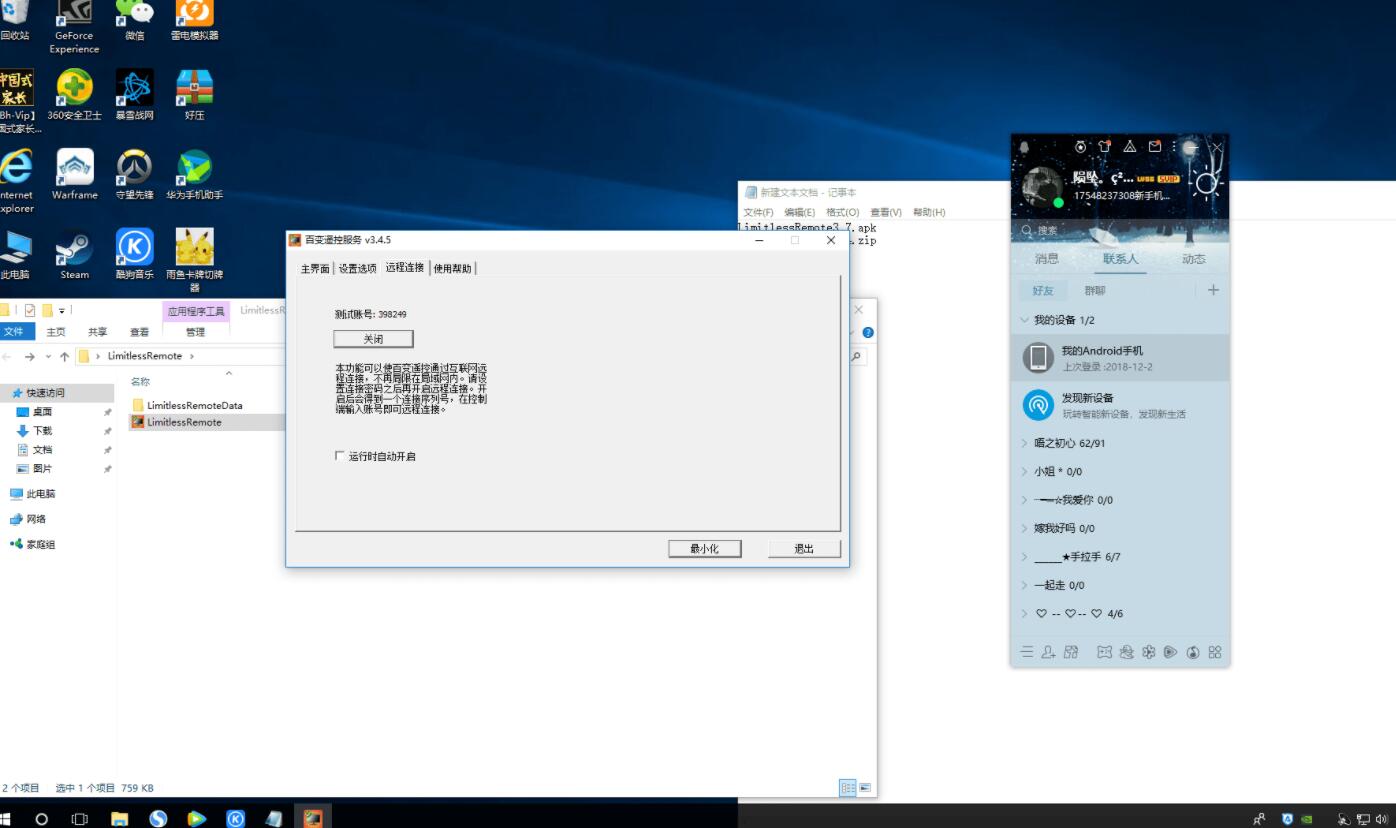Click the add friend icon in QQ
1396x828 pixels.
[1048, 652]
